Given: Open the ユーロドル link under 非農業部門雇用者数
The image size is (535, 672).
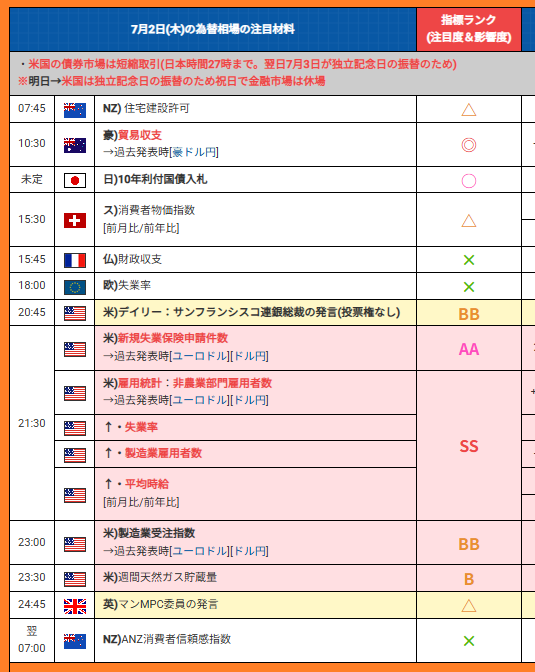Looking at the screenshot, I should [x=200, y=400].
